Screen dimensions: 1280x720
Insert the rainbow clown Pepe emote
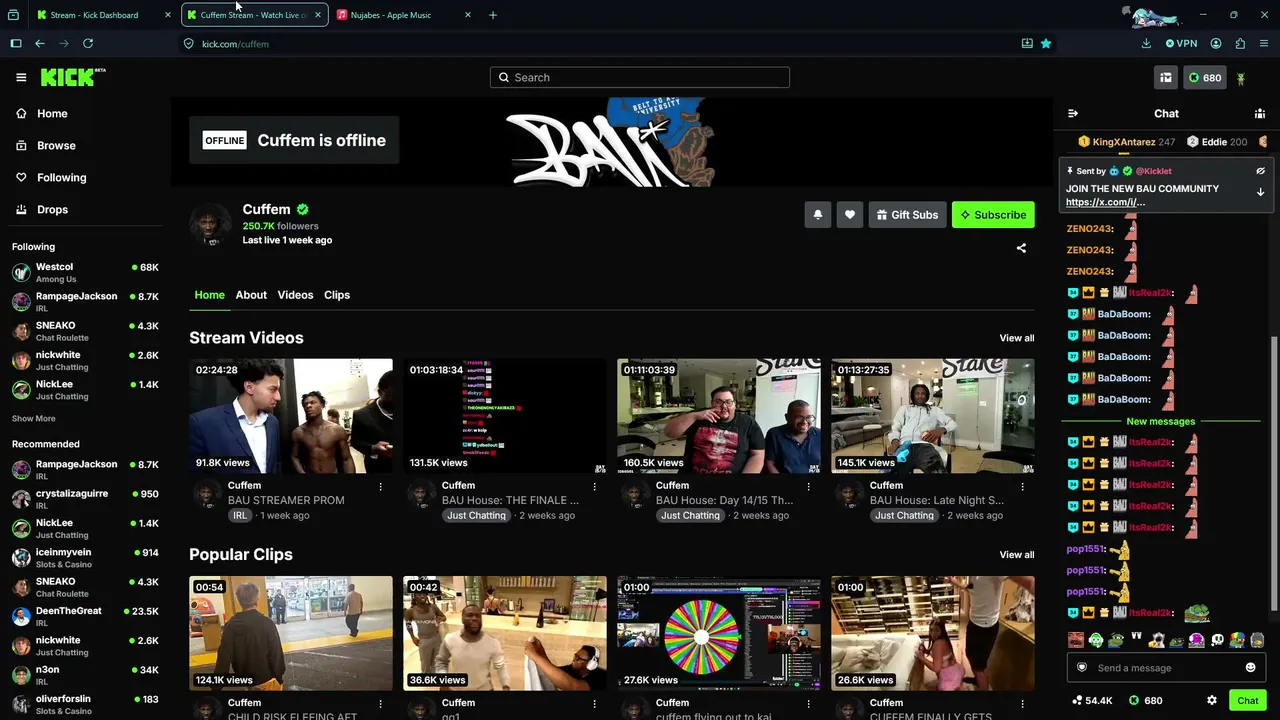pos(1237,640)
